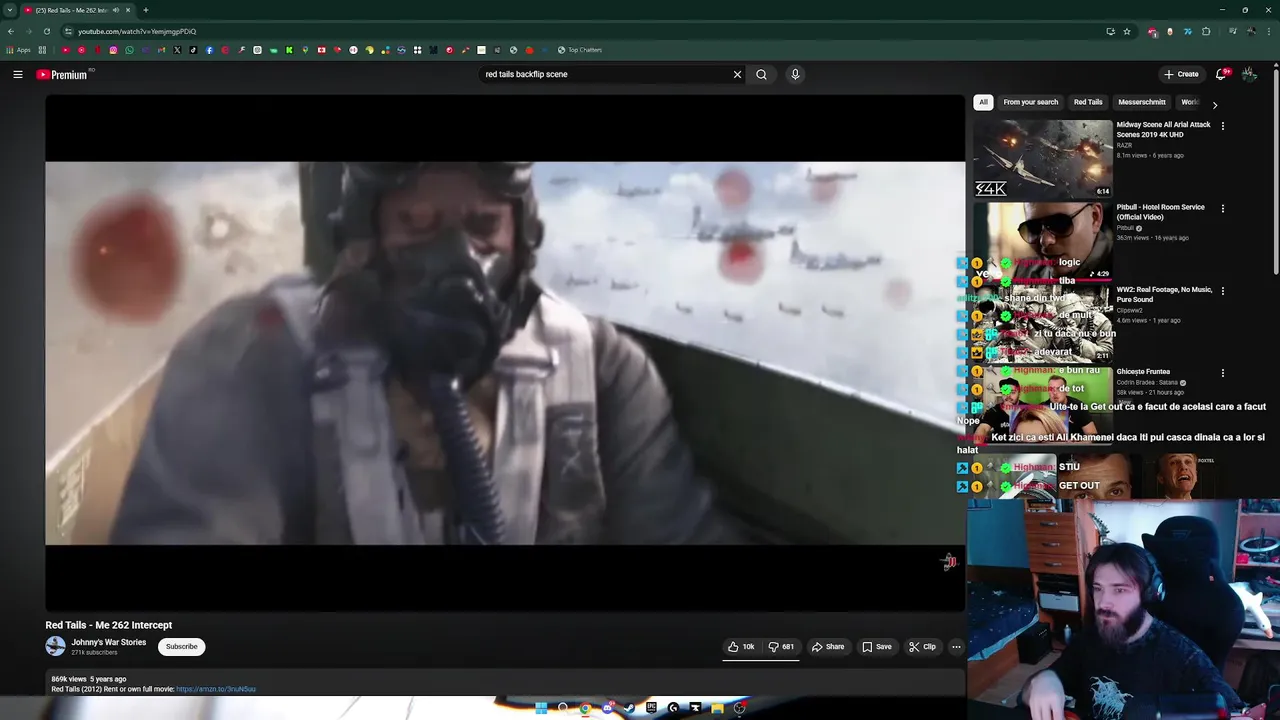1280x720 pixels.
Task: Open the Facebook bookmark
Action: [x=209, y=50]
